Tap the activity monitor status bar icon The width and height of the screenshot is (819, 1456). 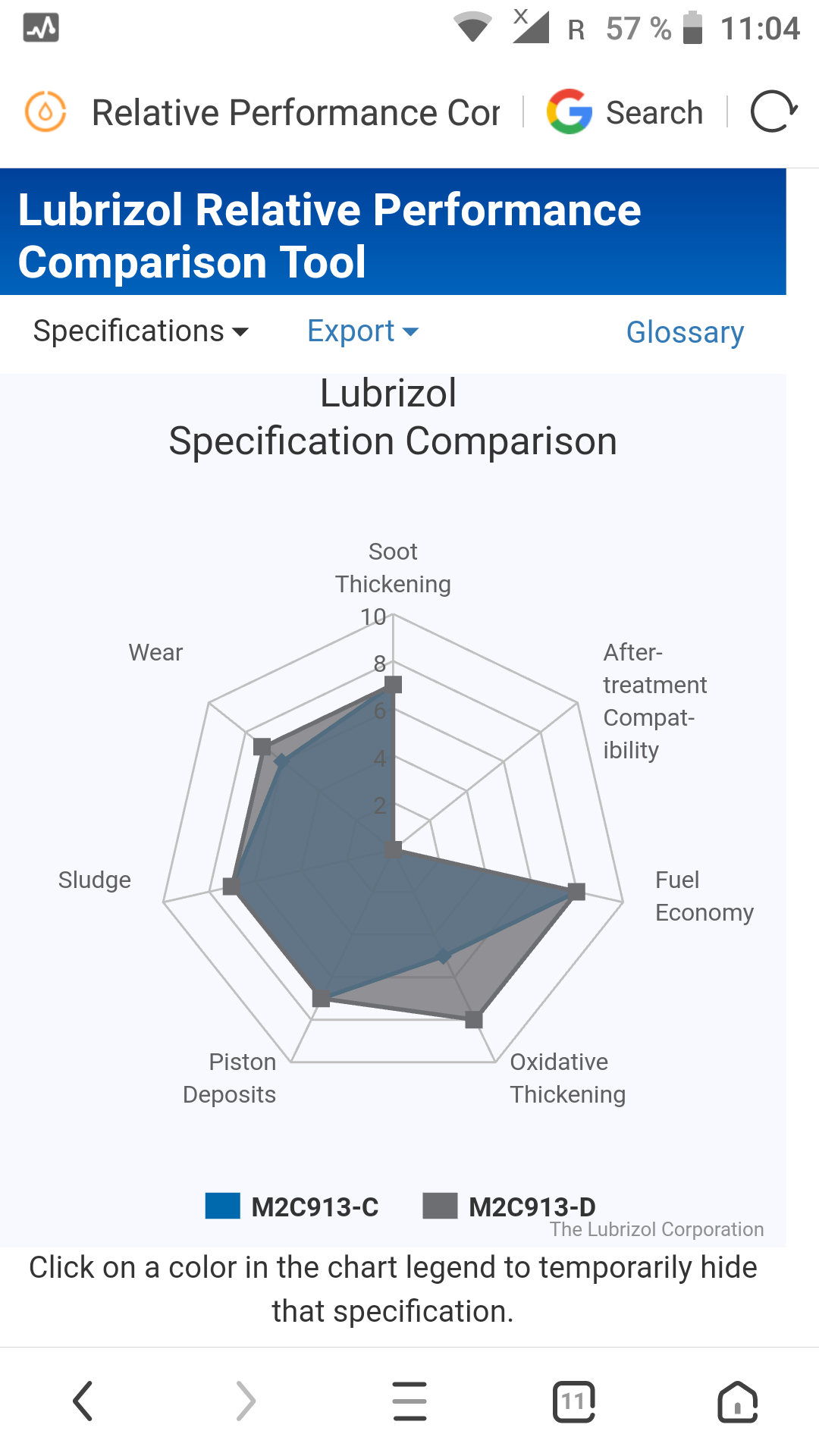[x=41, y=28]
